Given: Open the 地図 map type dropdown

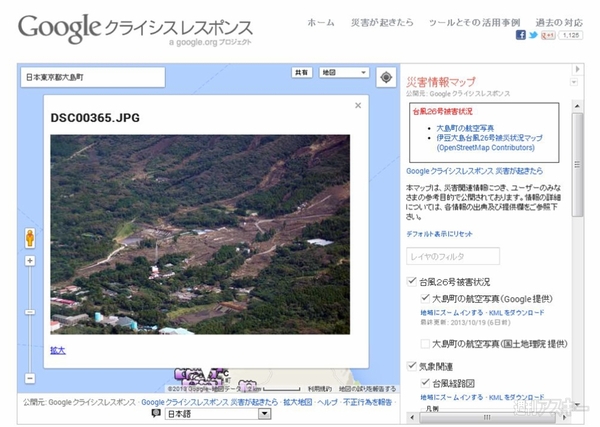Looking at the screenshot, I should click(344, 72).
